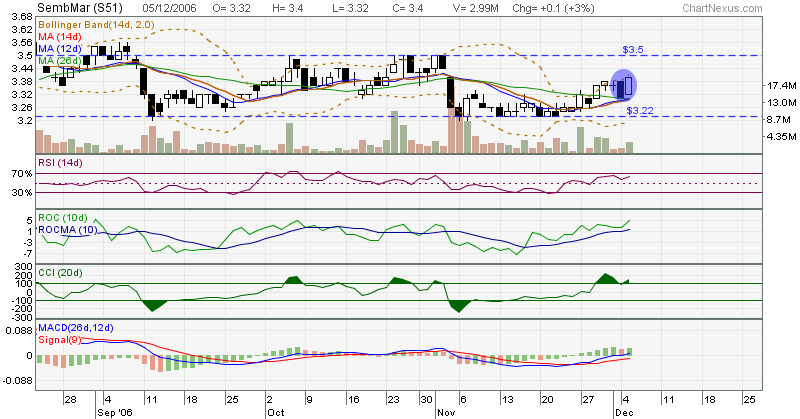Image resolution: width=800 pixels, height=419 pixels.
Task: Click the 70% RSI axis label
Action: click(x=22, y=174)
